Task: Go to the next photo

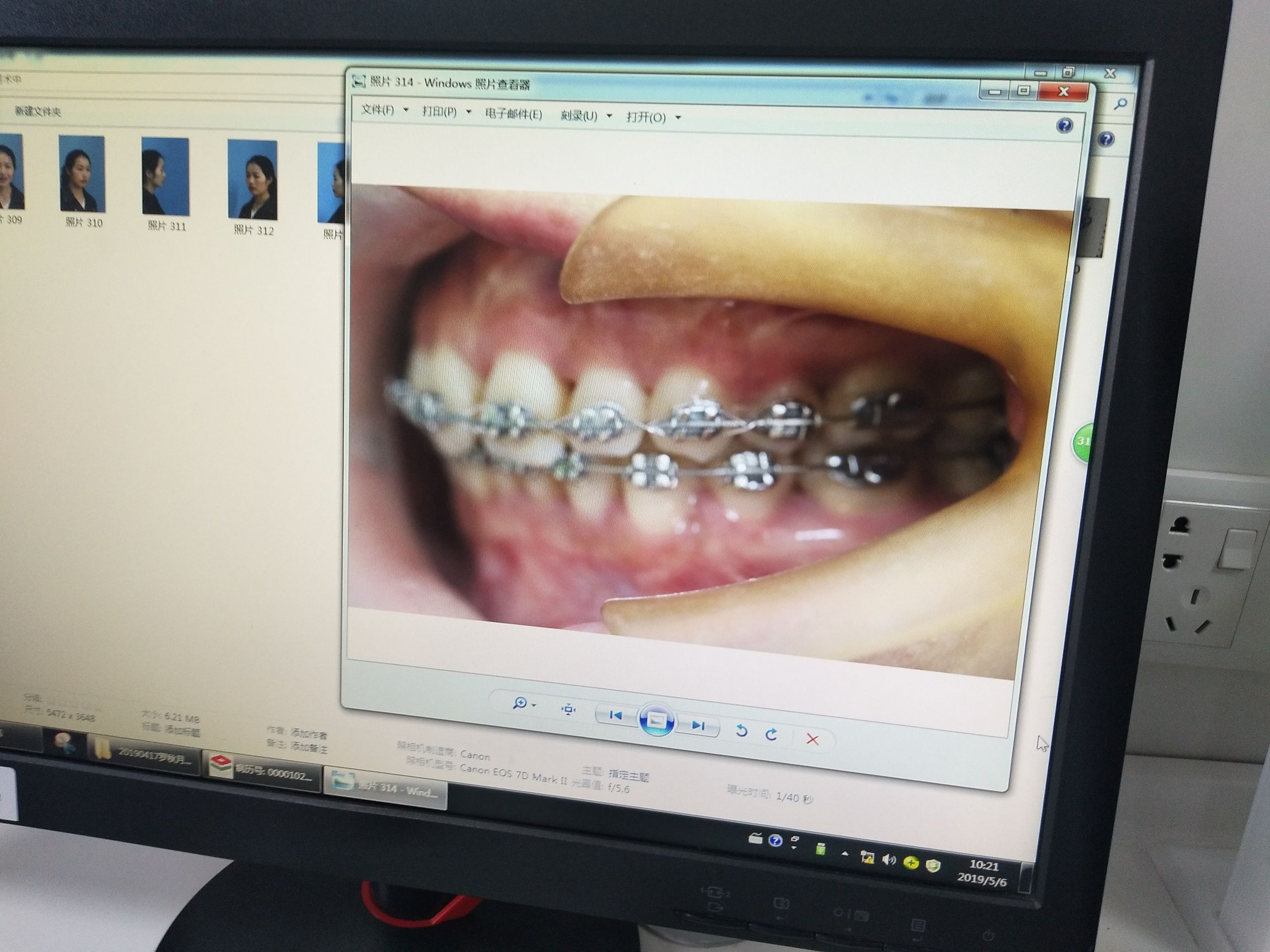Action: tap(698, 726)
